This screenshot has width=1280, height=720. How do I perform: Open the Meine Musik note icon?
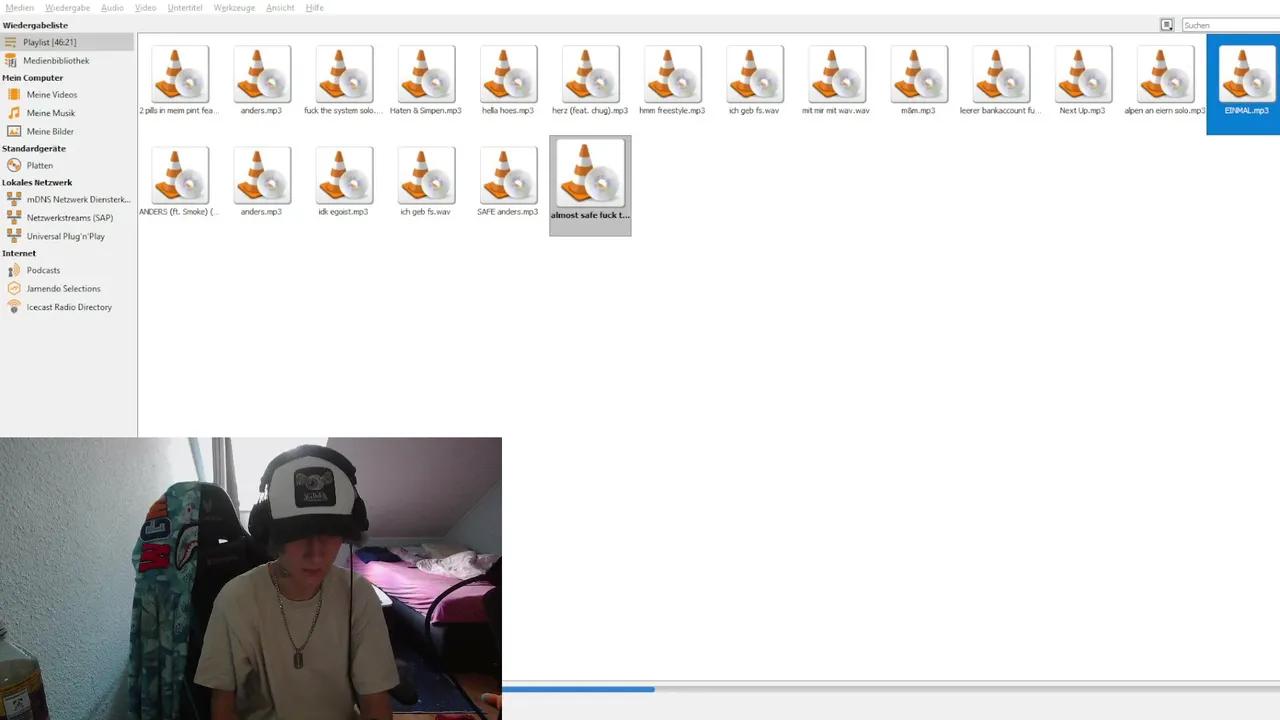(14, 113)
